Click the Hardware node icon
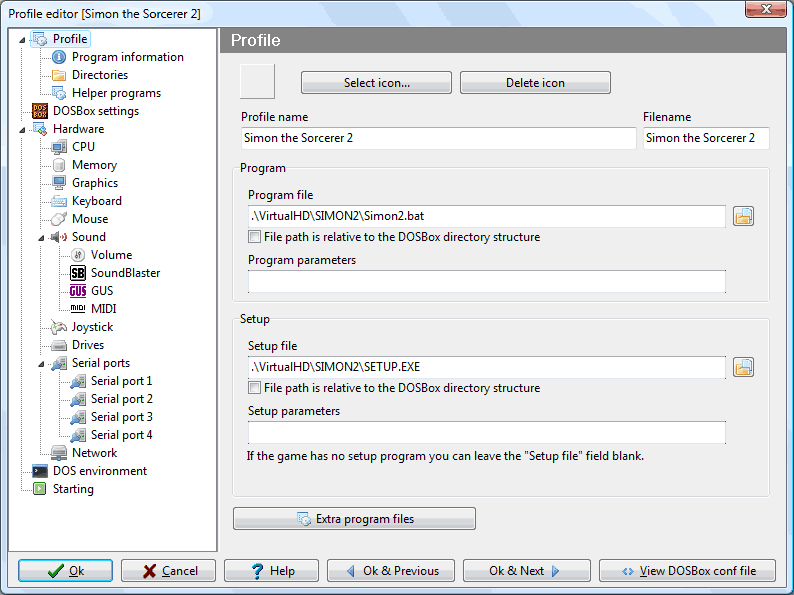The width and height of the screenshot is (794, 595). pos(40,129)
